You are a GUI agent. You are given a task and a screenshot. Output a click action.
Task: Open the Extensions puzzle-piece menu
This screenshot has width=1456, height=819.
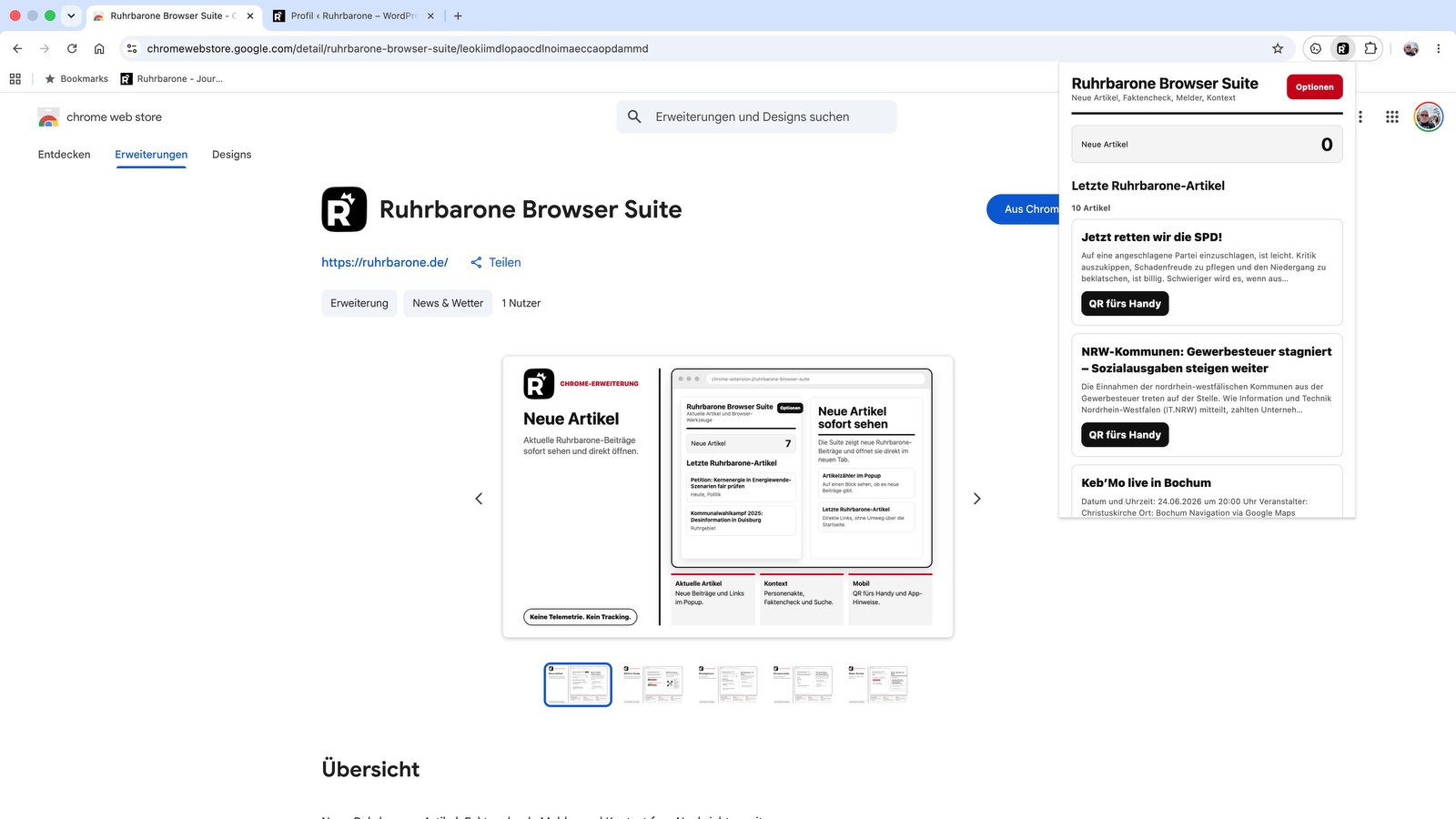tap(1370, 48)
